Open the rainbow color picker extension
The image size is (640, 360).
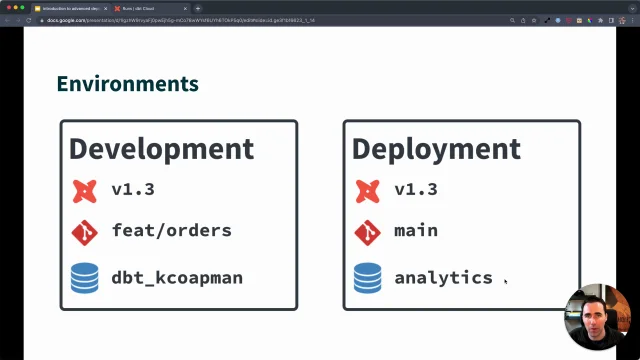pos(590,20)
